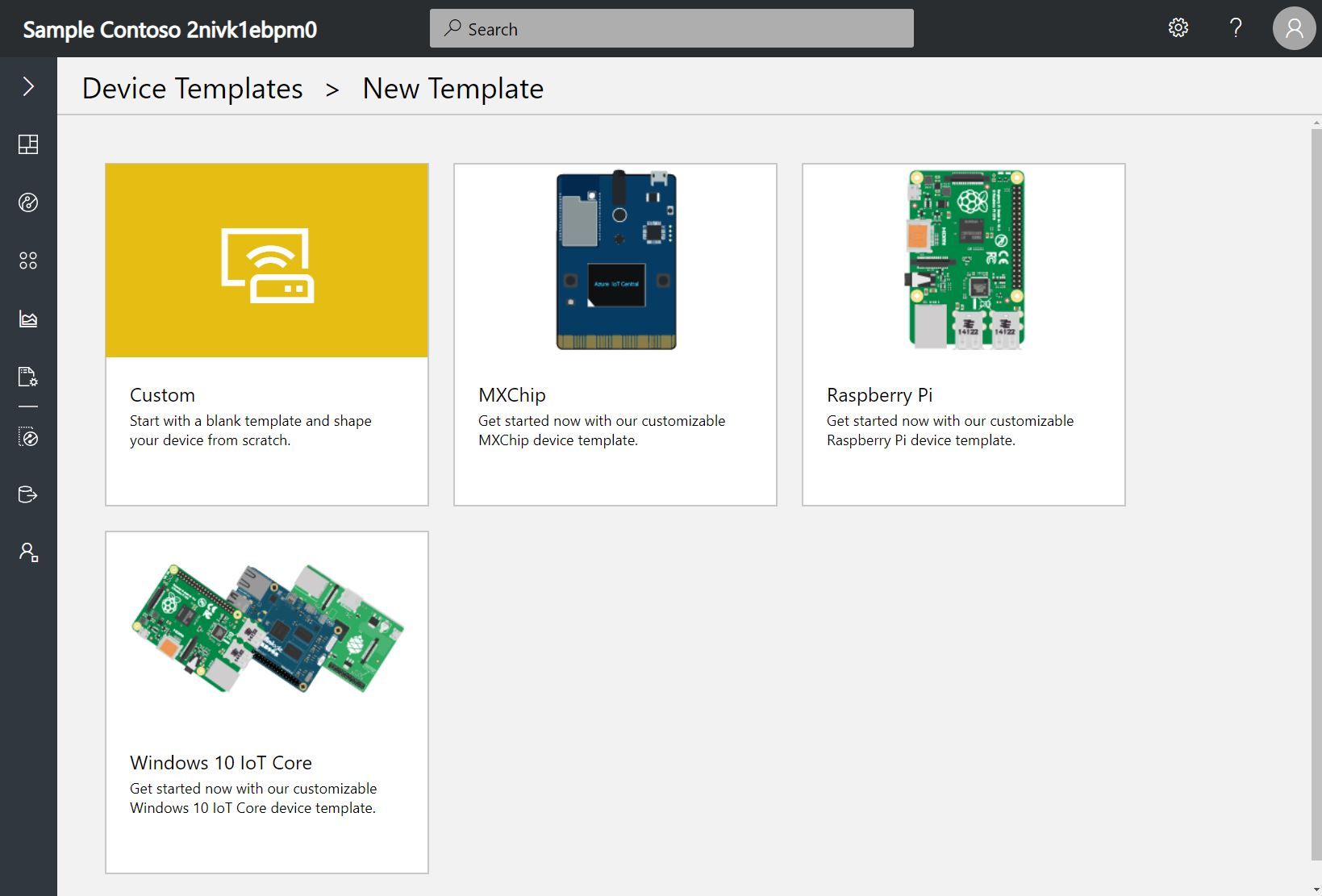Open the Help menu question mark

[x=1235, y=27]
